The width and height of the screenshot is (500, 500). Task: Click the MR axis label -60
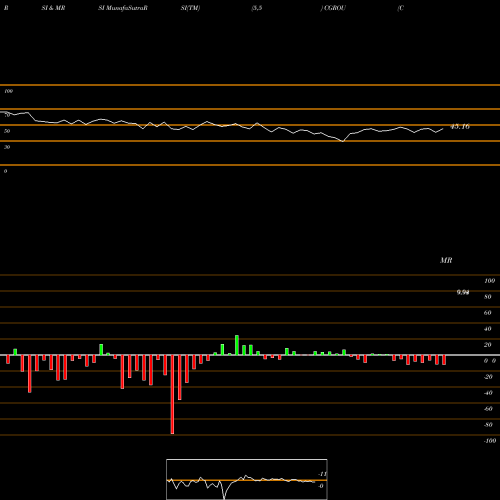(x=488, y=409)
